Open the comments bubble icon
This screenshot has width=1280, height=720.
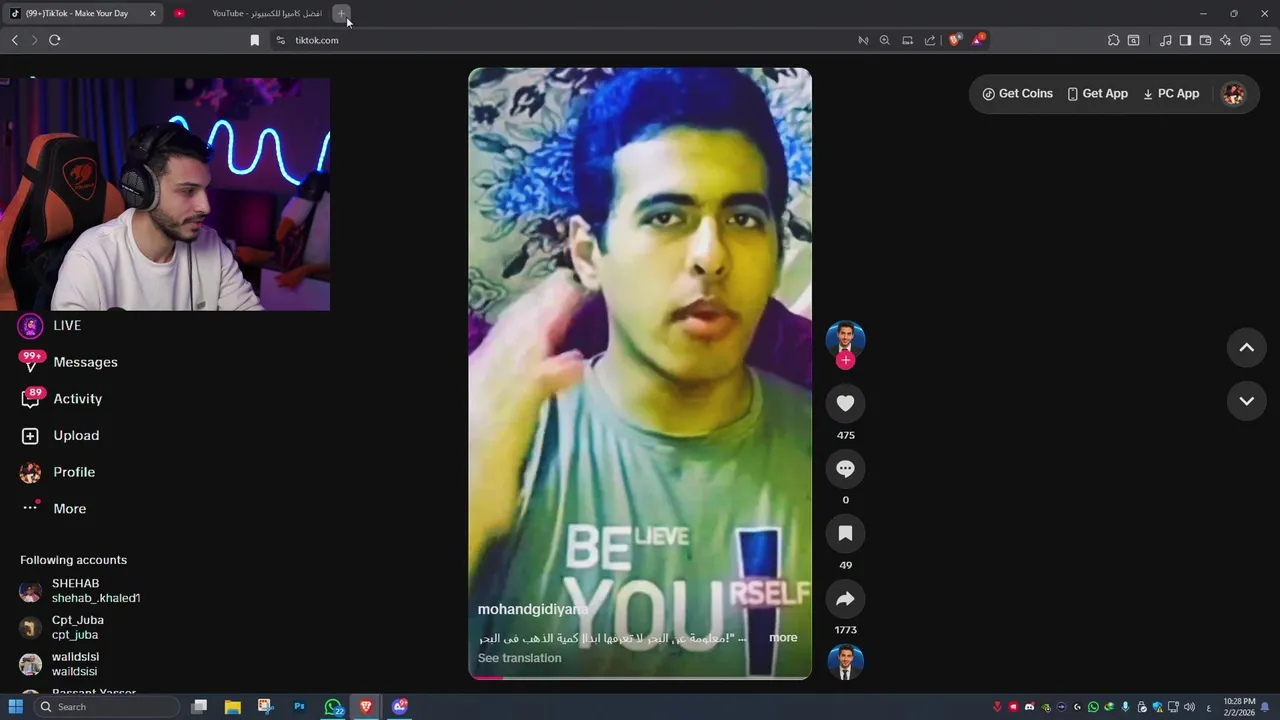[845, 468]
